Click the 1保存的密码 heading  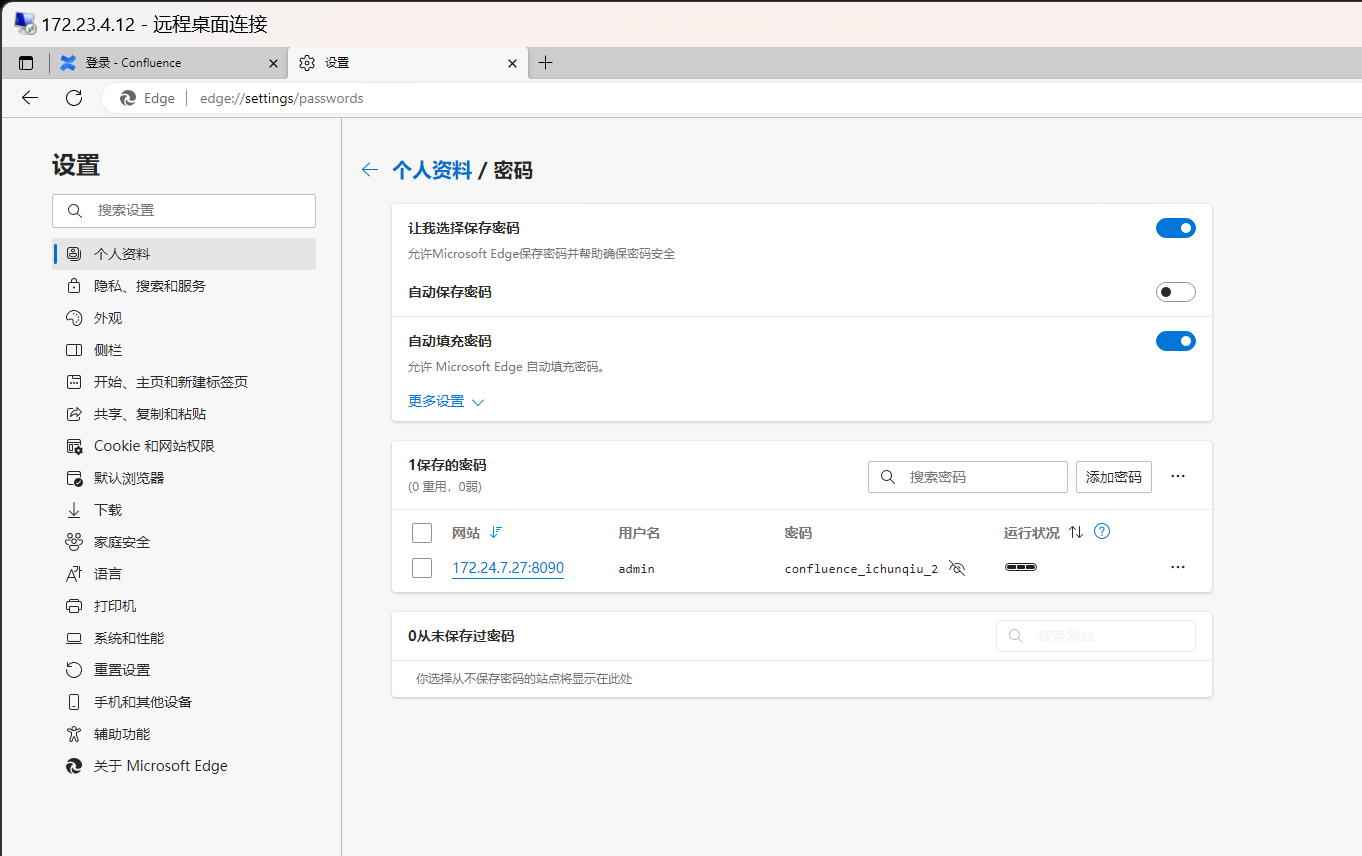tap(447, 465)
